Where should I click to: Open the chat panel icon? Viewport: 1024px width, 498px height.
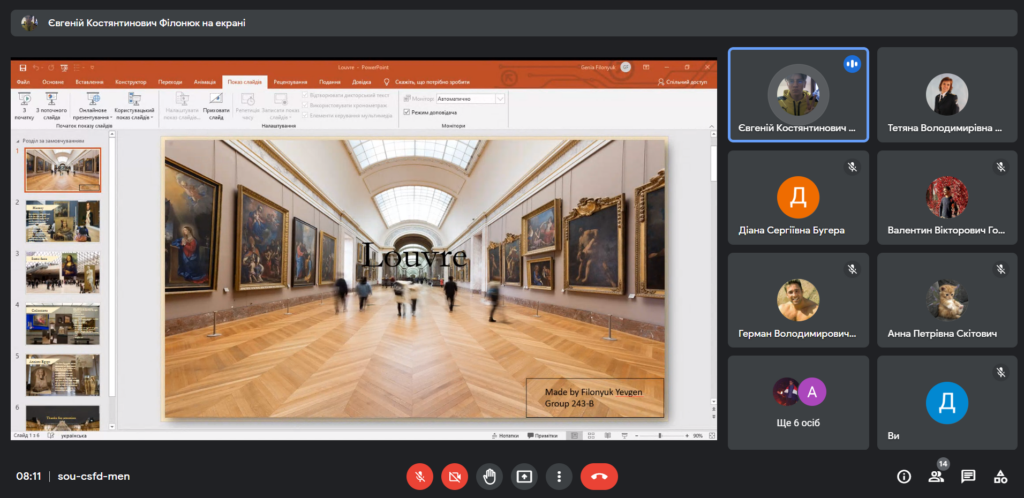(968, 477)
